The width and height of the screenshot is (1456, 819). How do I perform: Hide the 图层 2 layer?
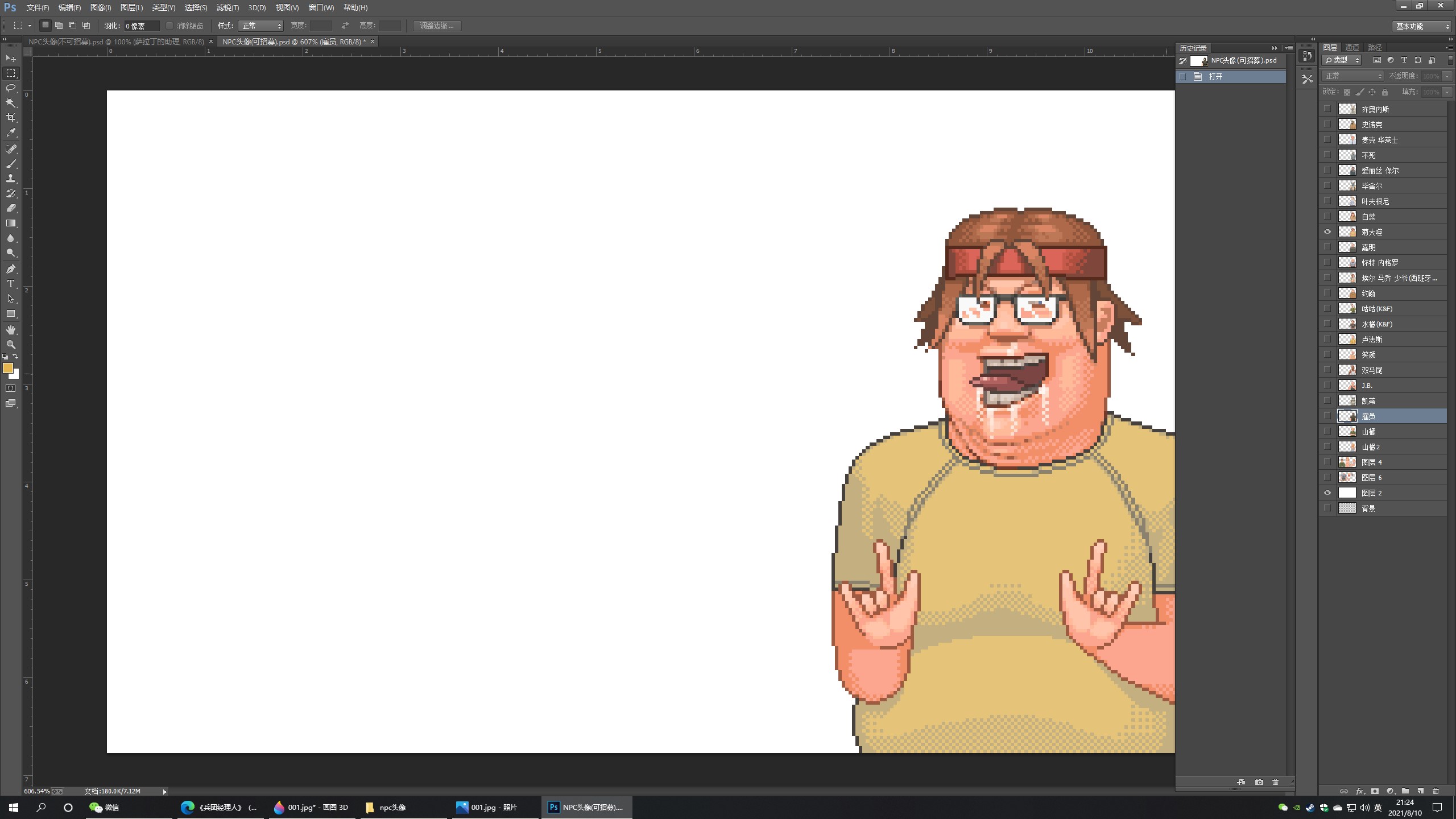click(x=1327, y=493)
